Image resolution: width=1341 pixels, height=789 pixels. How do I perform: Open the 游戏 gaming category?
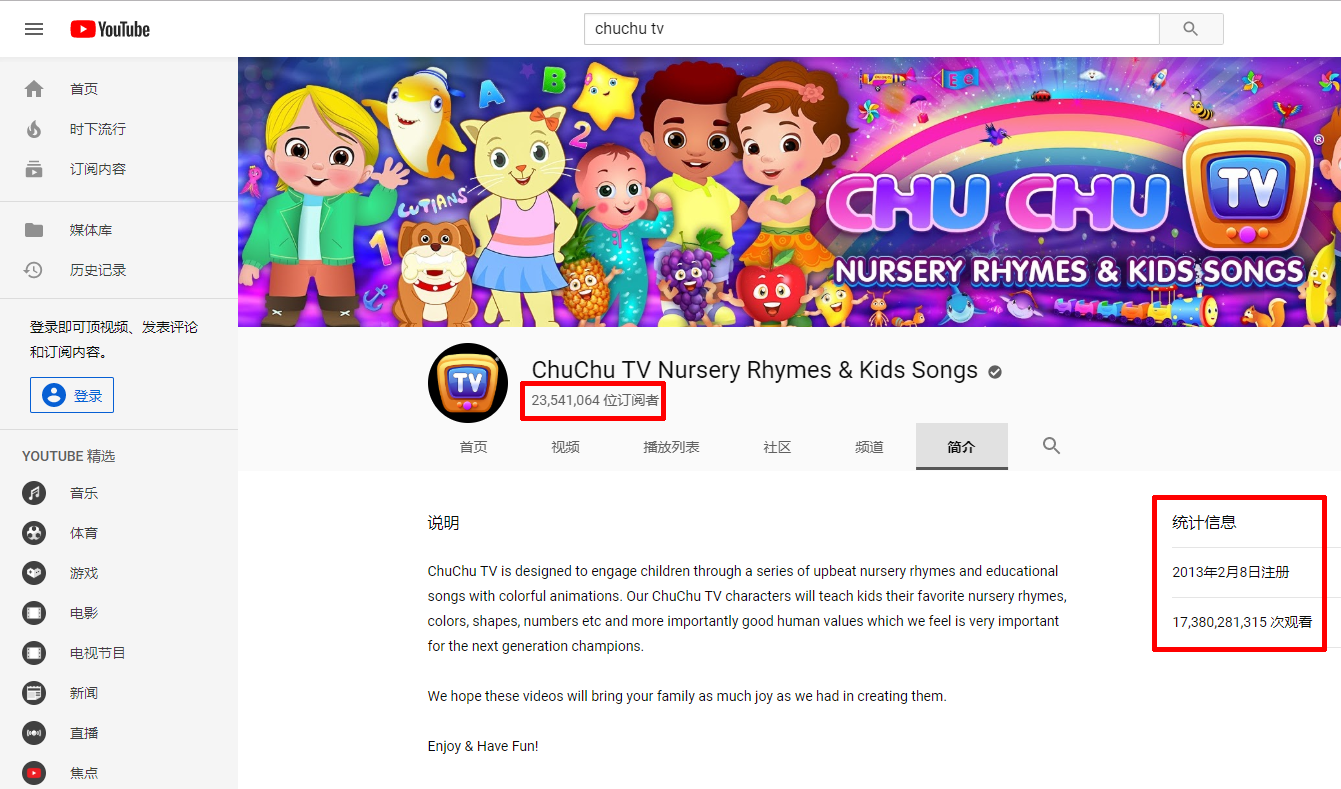84,573
